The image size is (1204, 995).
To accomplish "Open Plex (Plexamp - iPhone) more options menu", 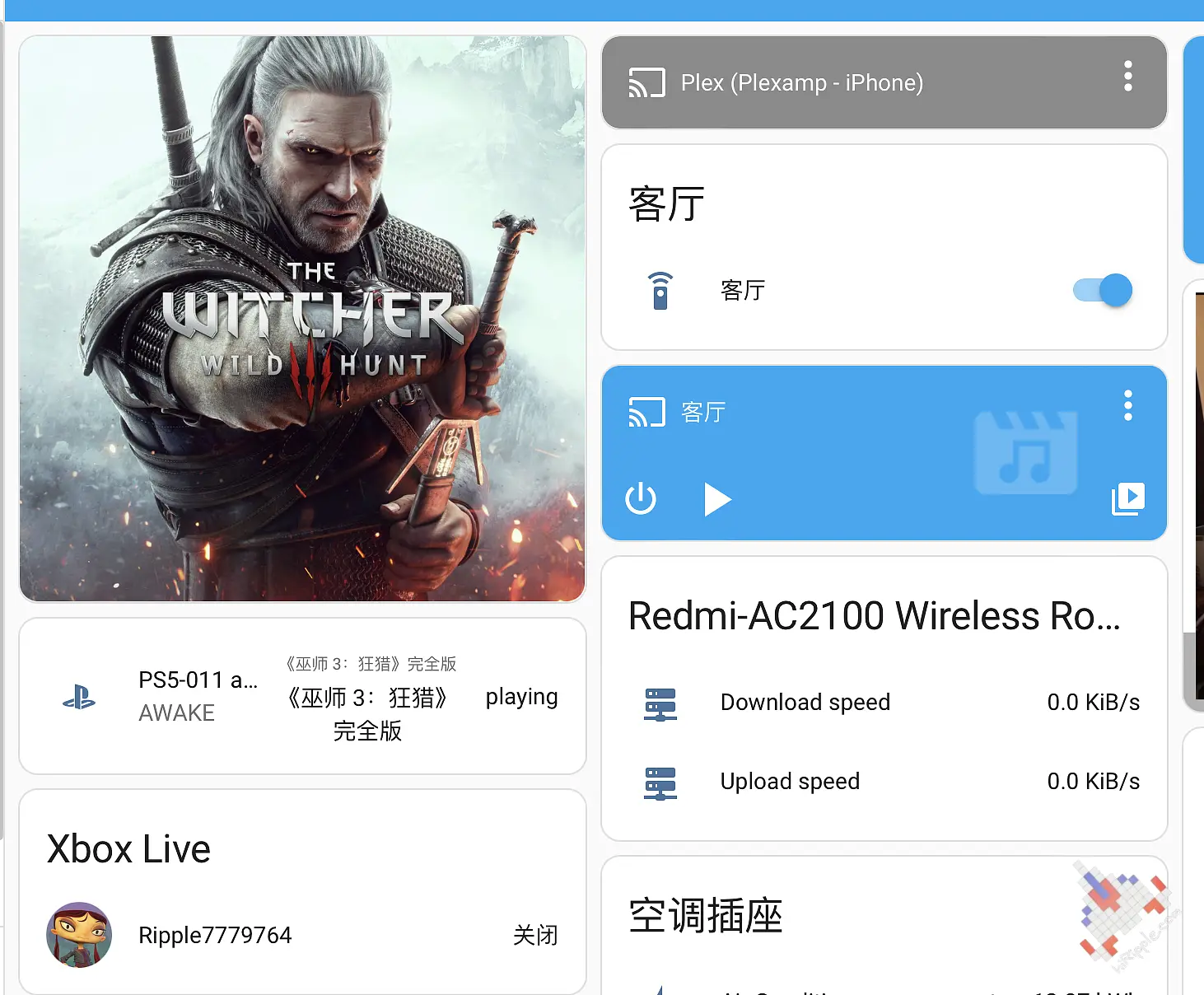I will pos(1127,76).
